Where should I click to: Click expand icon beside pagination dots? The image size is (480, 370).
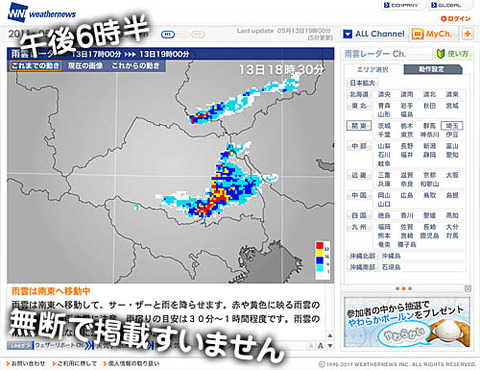coord(468,289)
